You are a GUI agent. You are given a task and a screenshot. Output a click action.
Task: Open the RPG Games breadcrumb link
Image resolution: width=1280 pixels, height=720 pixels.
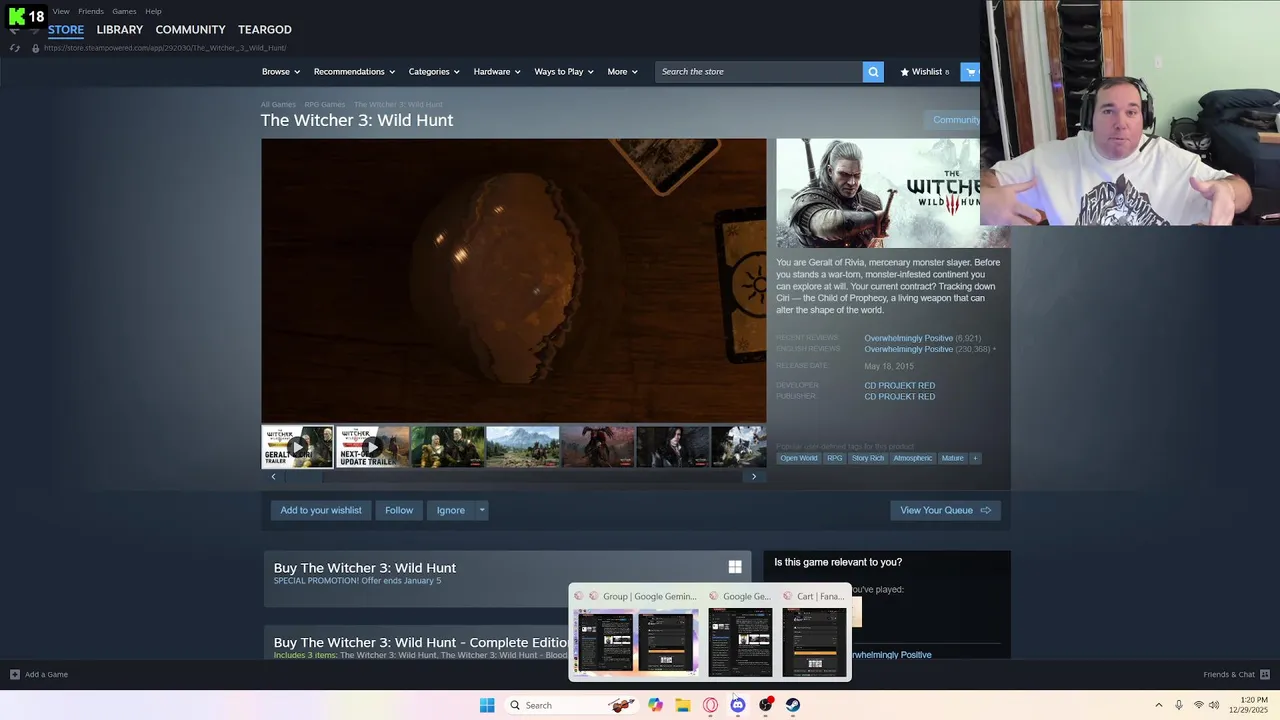(x=325, y=104)
